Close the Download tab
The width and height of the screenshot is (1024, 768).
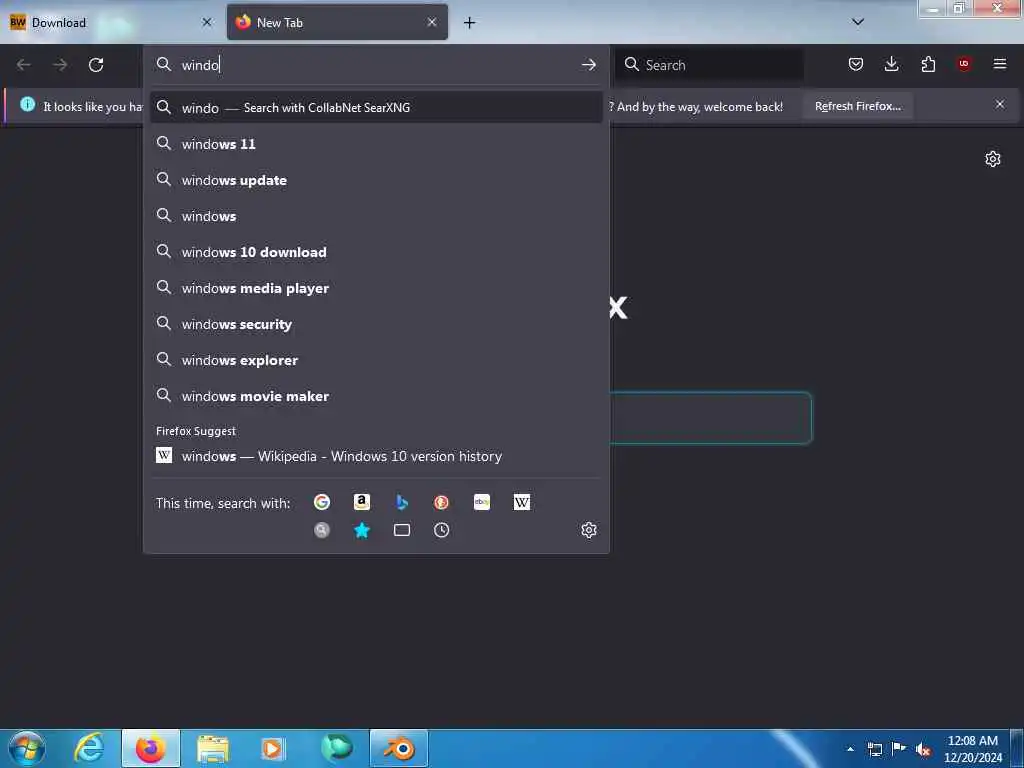click(206, 22)
